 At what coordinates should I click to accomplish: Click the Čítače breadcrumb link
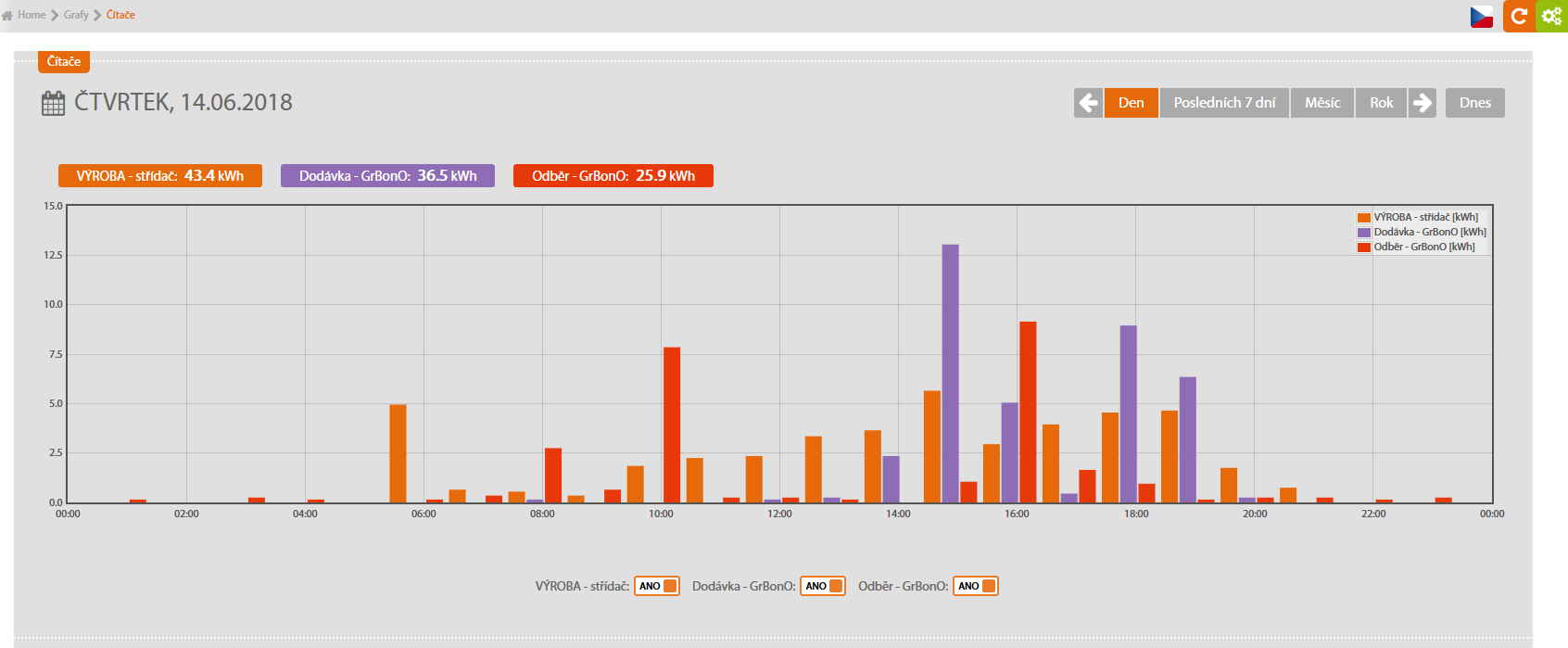(x=120, y=15)
